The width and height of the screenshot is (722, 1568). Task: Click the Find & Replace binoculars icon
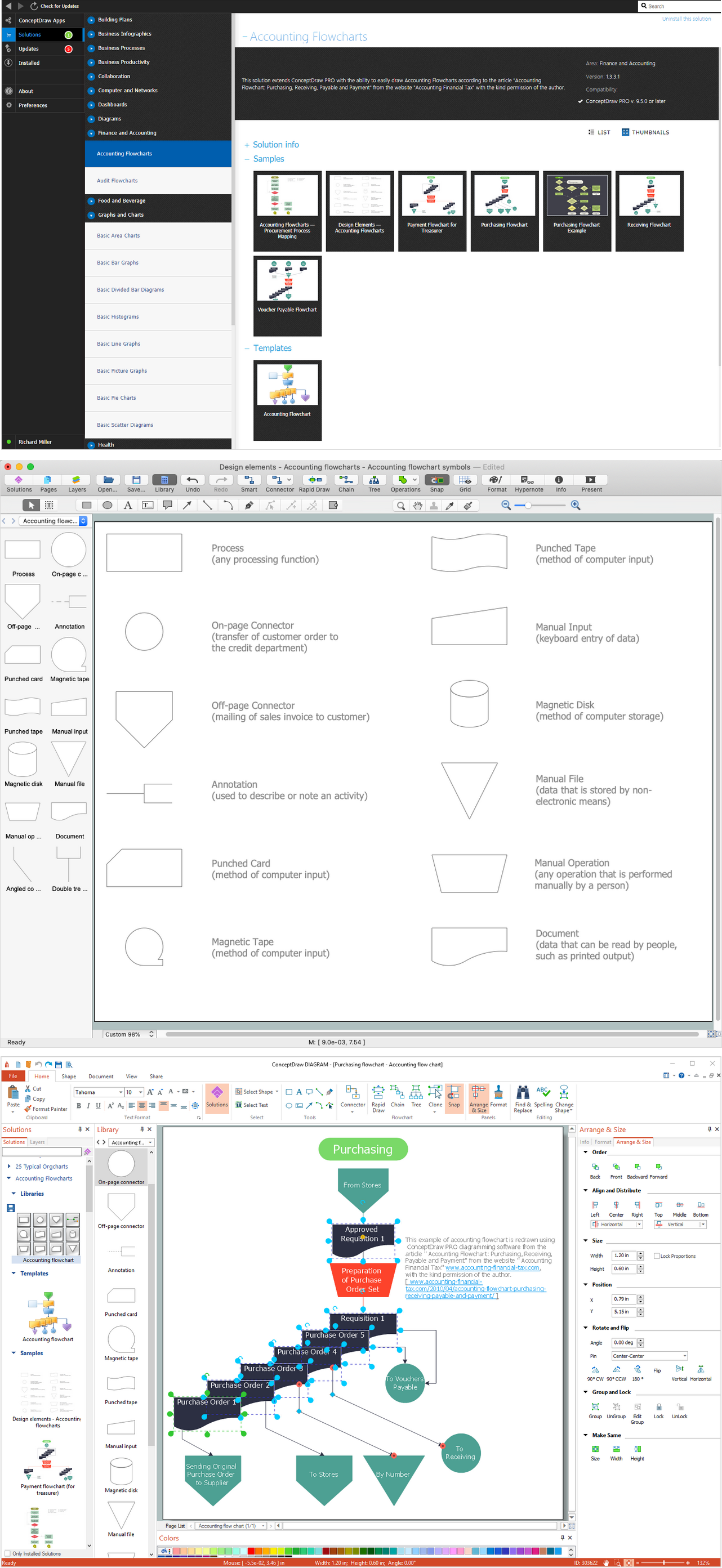coord(522,1100)
